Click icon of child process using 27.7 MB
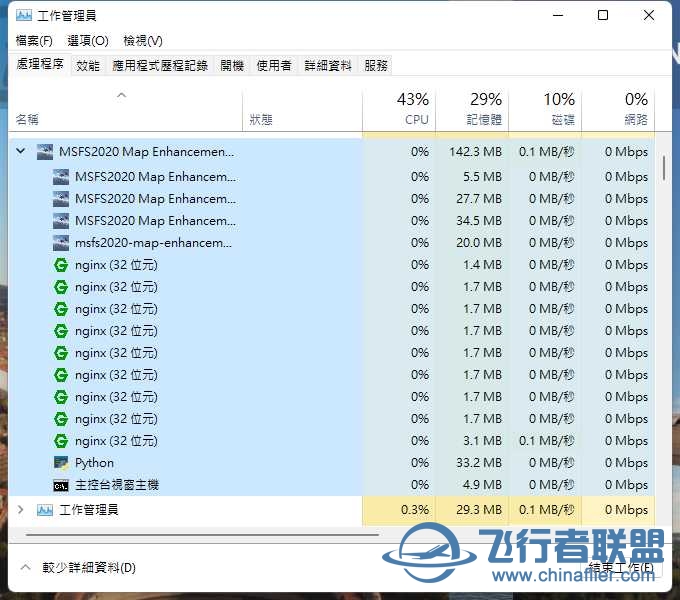 61,199
